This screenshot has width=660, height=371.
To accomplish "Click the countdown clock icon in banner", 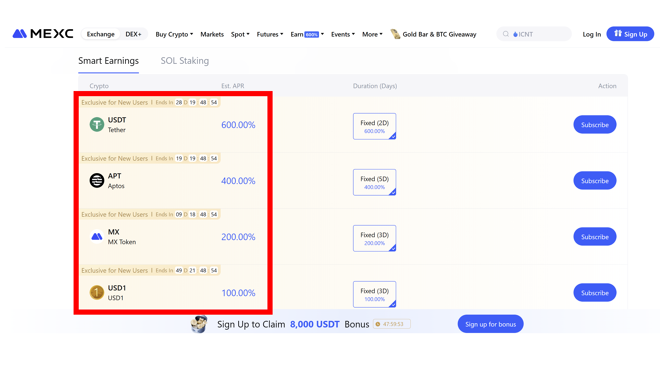I will tap(378, 324).
